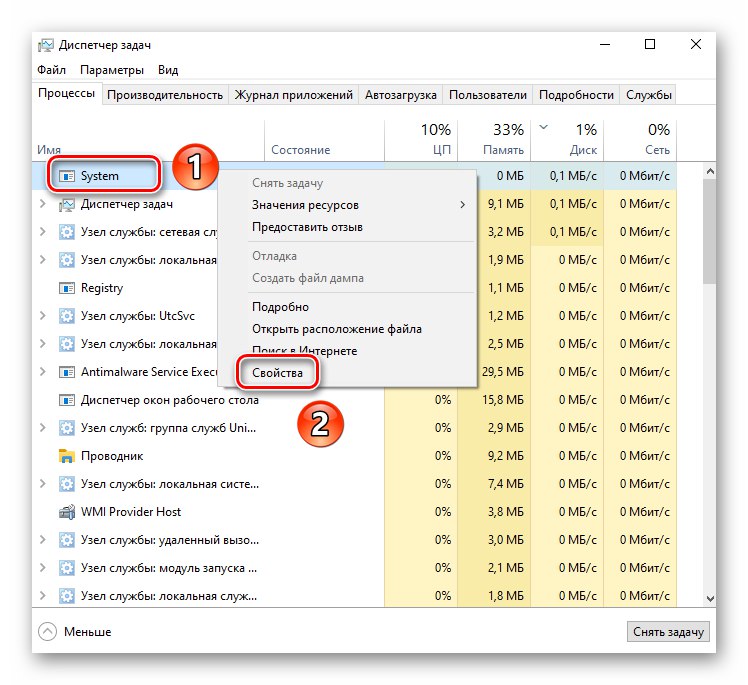
Task: Expand Узел службы: локальная служ group
Action: [43, 596]
